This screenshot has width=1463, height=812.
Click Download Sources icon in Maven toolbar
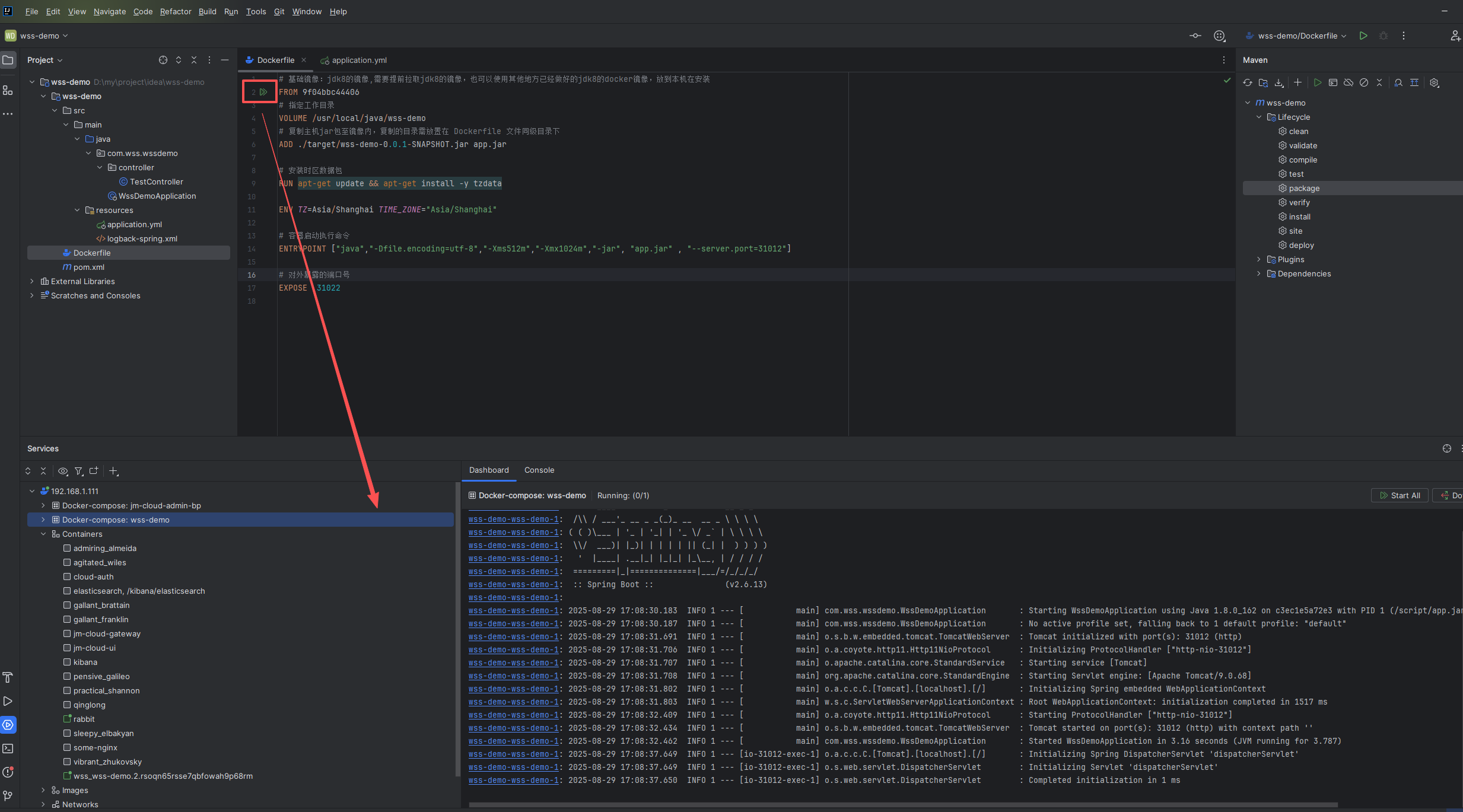pyautogui.click(x=1279, y=82)
